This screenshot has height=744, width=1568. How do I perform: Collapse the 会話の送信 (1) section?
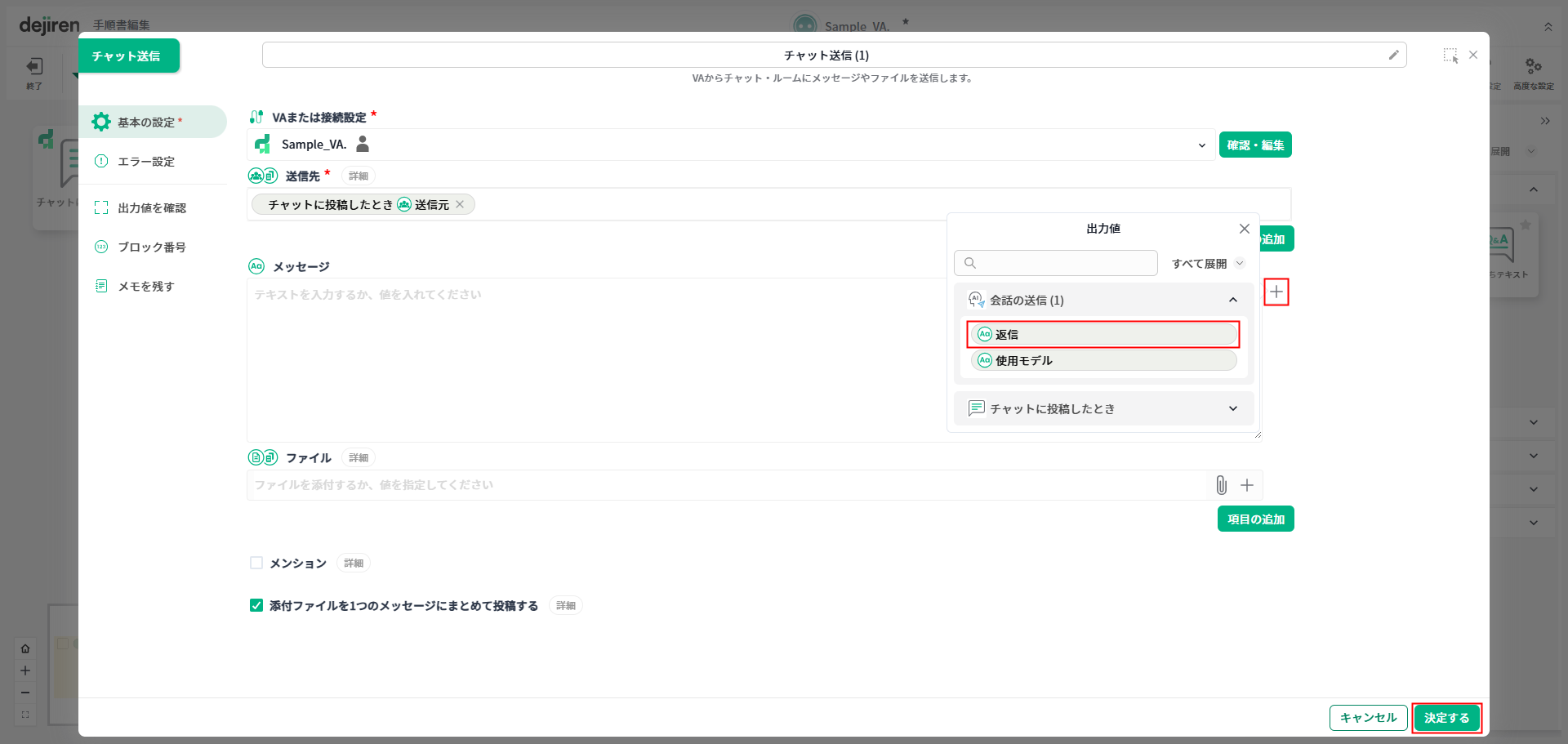1232,301
